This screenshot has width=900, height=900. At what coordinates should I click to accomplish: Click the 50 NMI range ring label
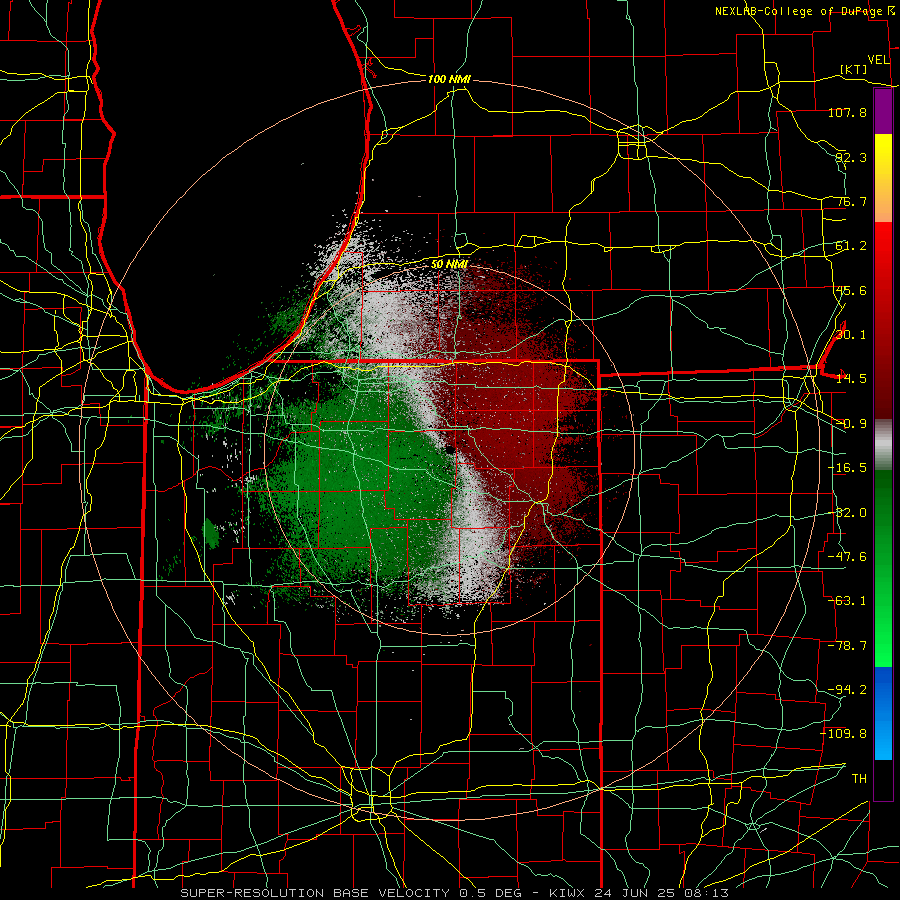click(x=449, y=265)
